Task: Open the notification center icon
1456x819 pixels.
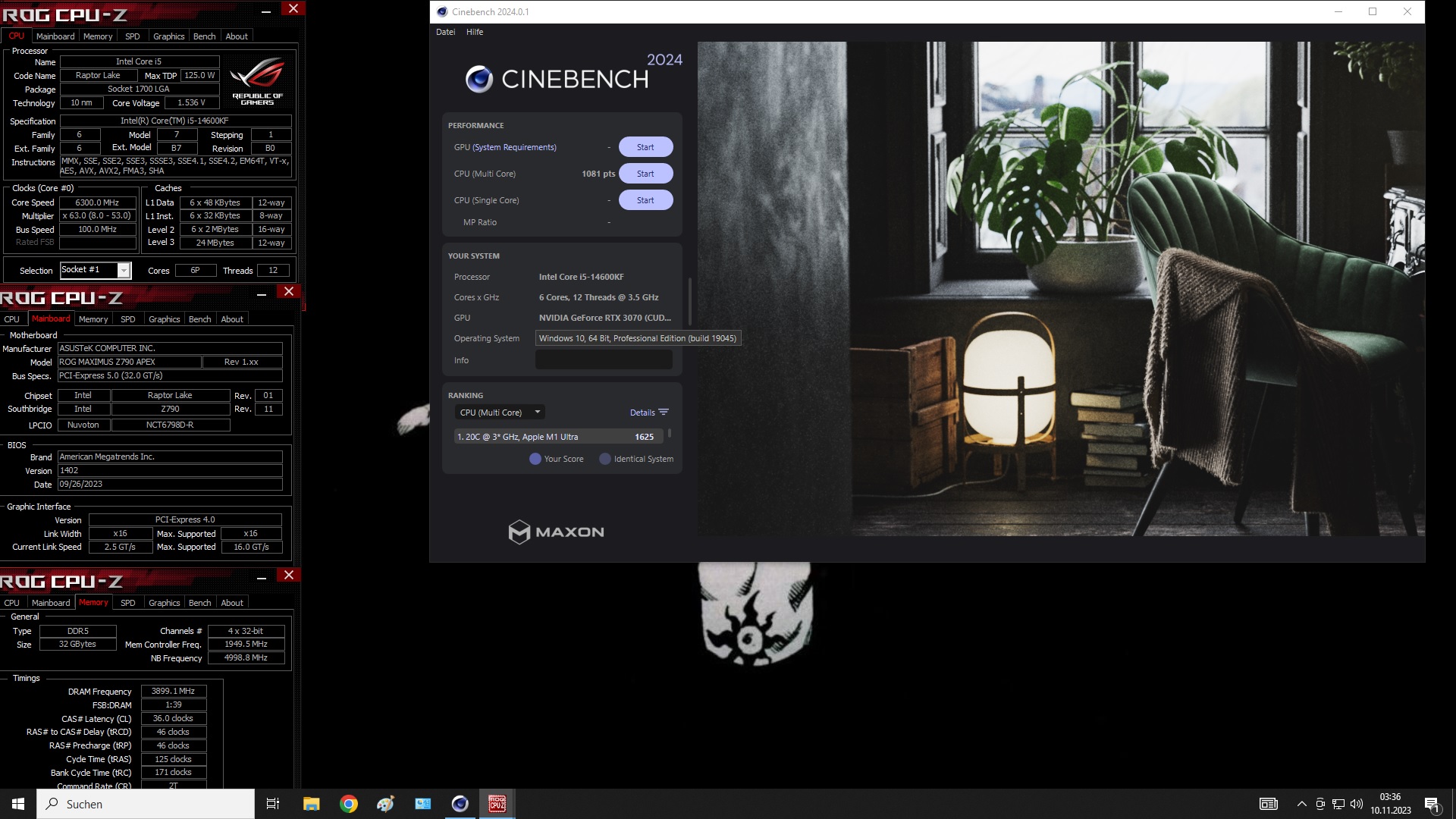Action: click(1432, 804)
